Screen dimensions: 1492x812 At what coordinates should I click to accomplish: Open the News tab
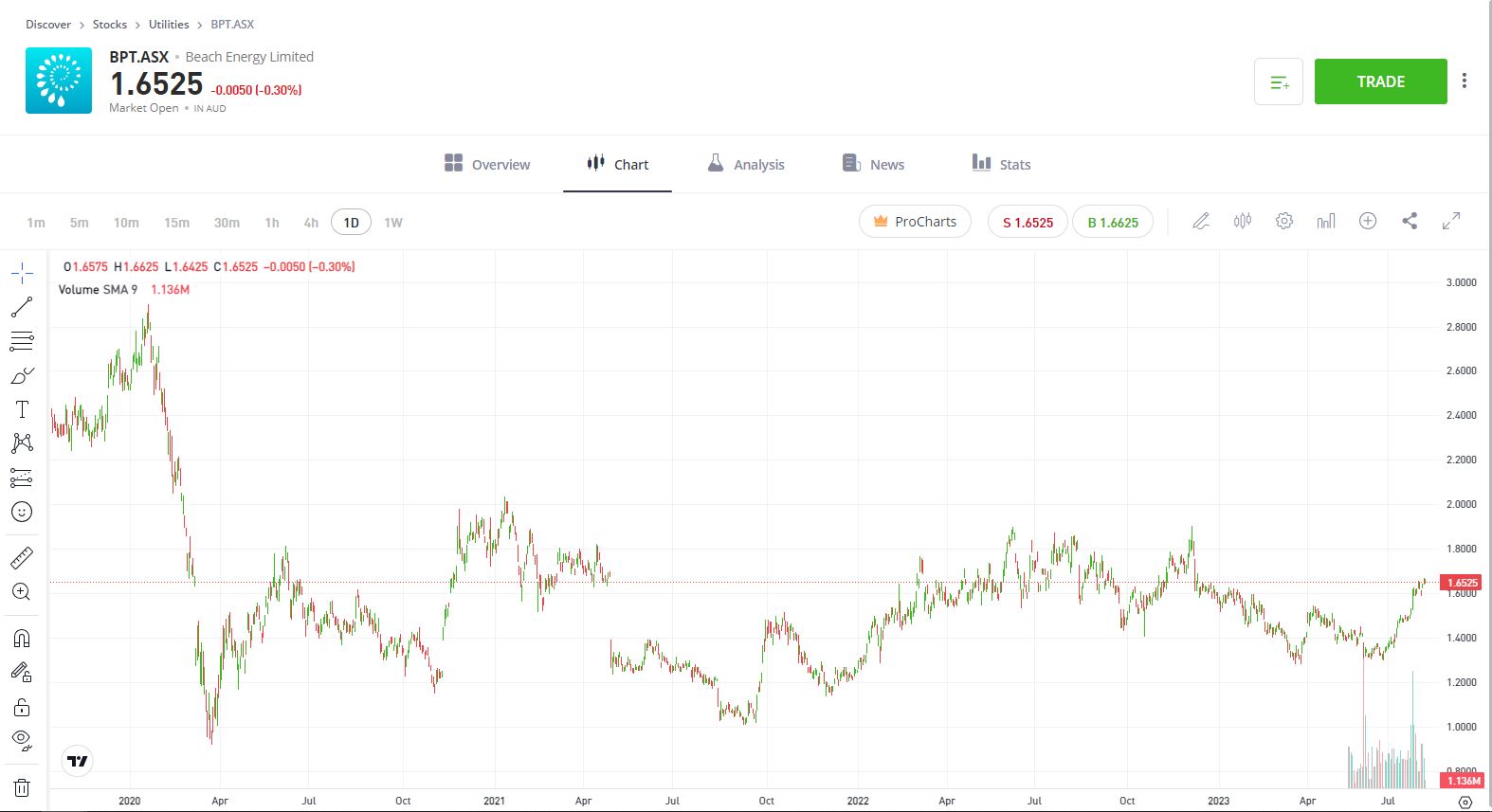tap(874, 165)
